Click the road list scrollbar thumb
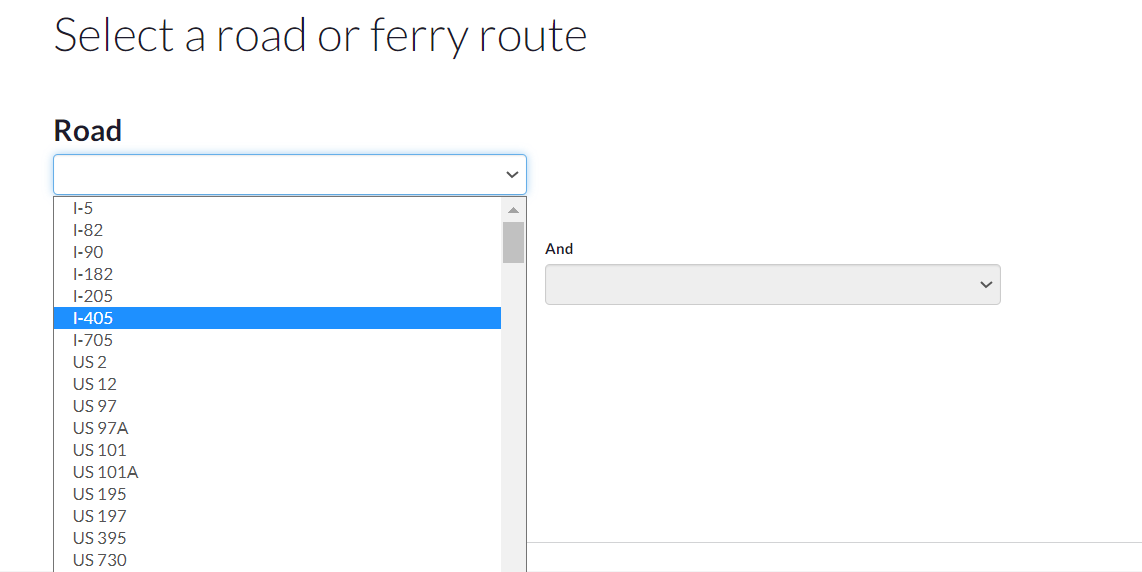 coord(513,242)
